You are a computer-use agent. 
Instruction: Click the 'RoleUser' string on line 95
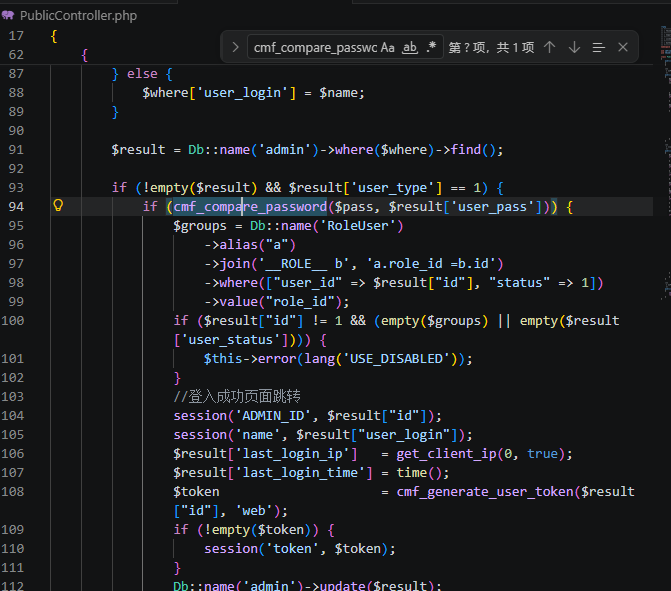pos(358,226)
